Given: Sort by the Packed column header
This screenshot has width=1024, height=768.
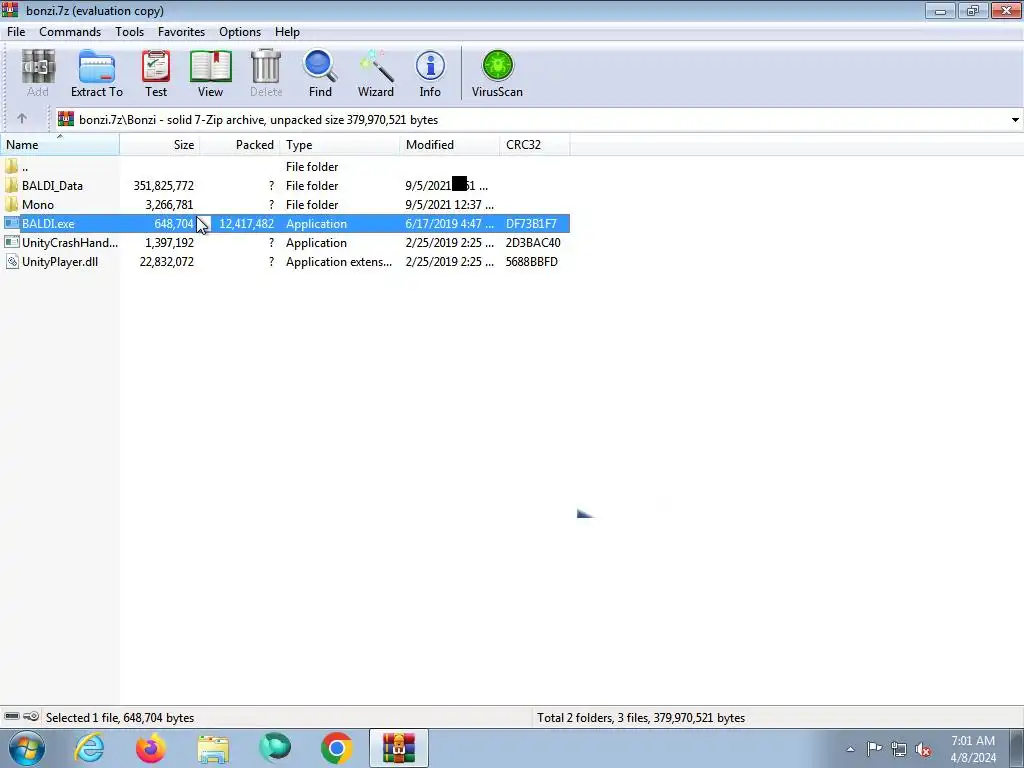Looking at the screenshot, I should pyautogui.click(x=240, y=144).
